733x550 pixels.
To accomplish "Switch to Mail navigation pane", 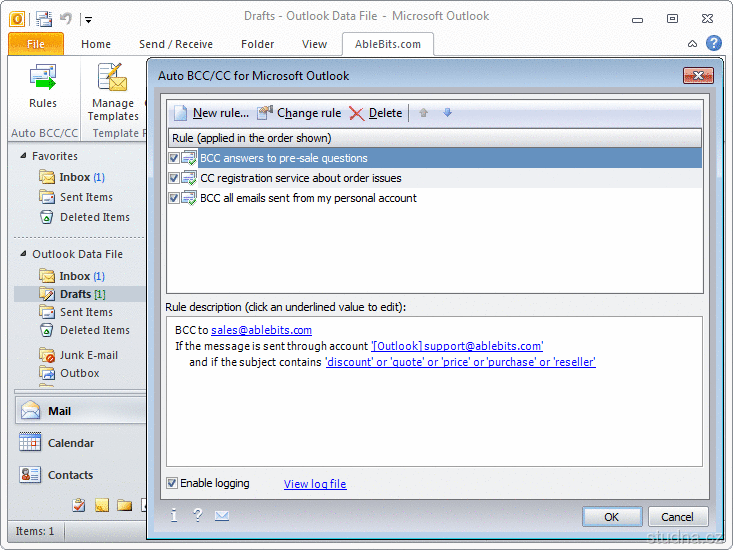I will click(x=80, y=411).
